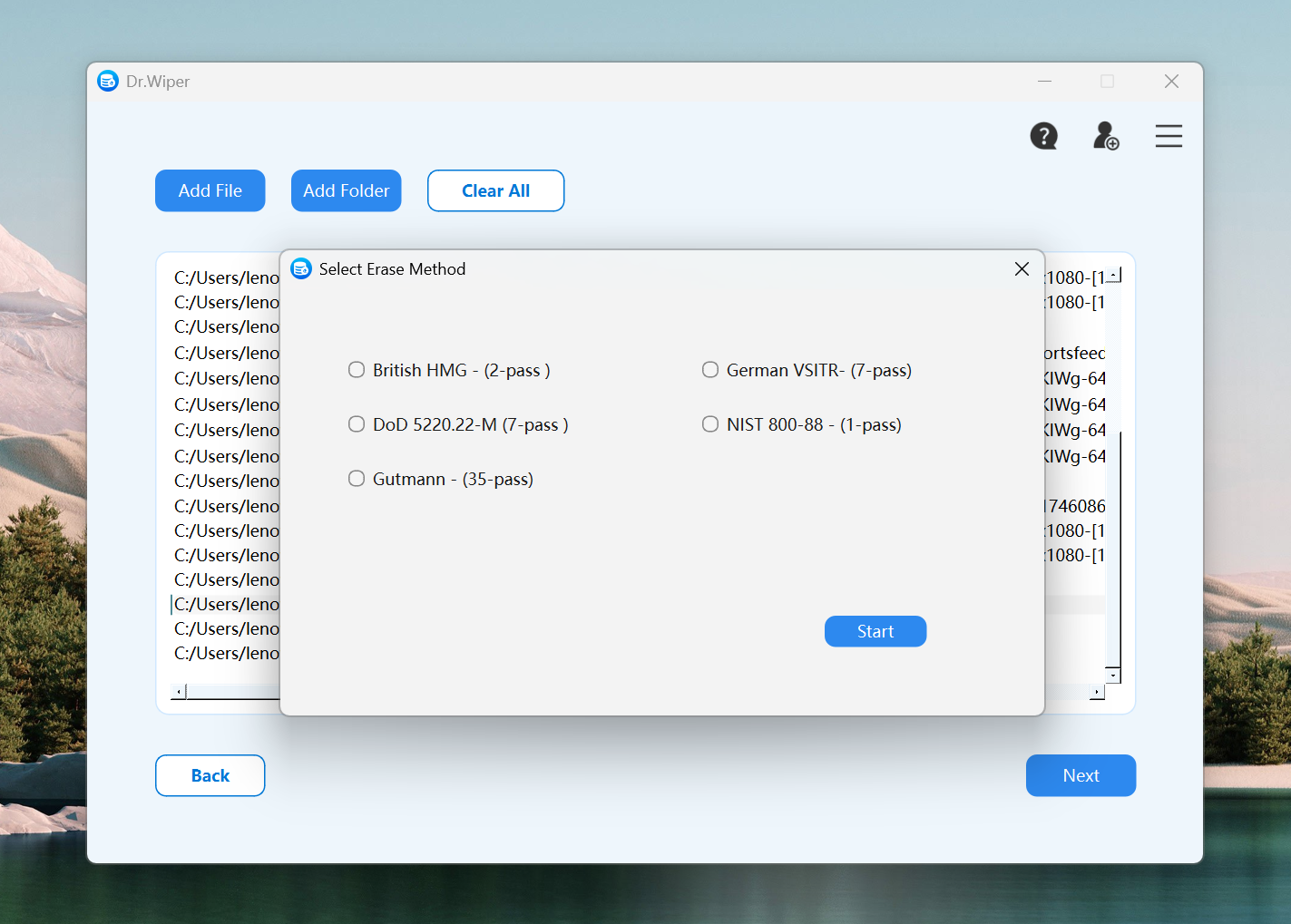Image resolution: width=1291 pixels, height=924 pixels.
Task: Click the Select Erase Method dialog logo icon
Action: coord(301,268)
